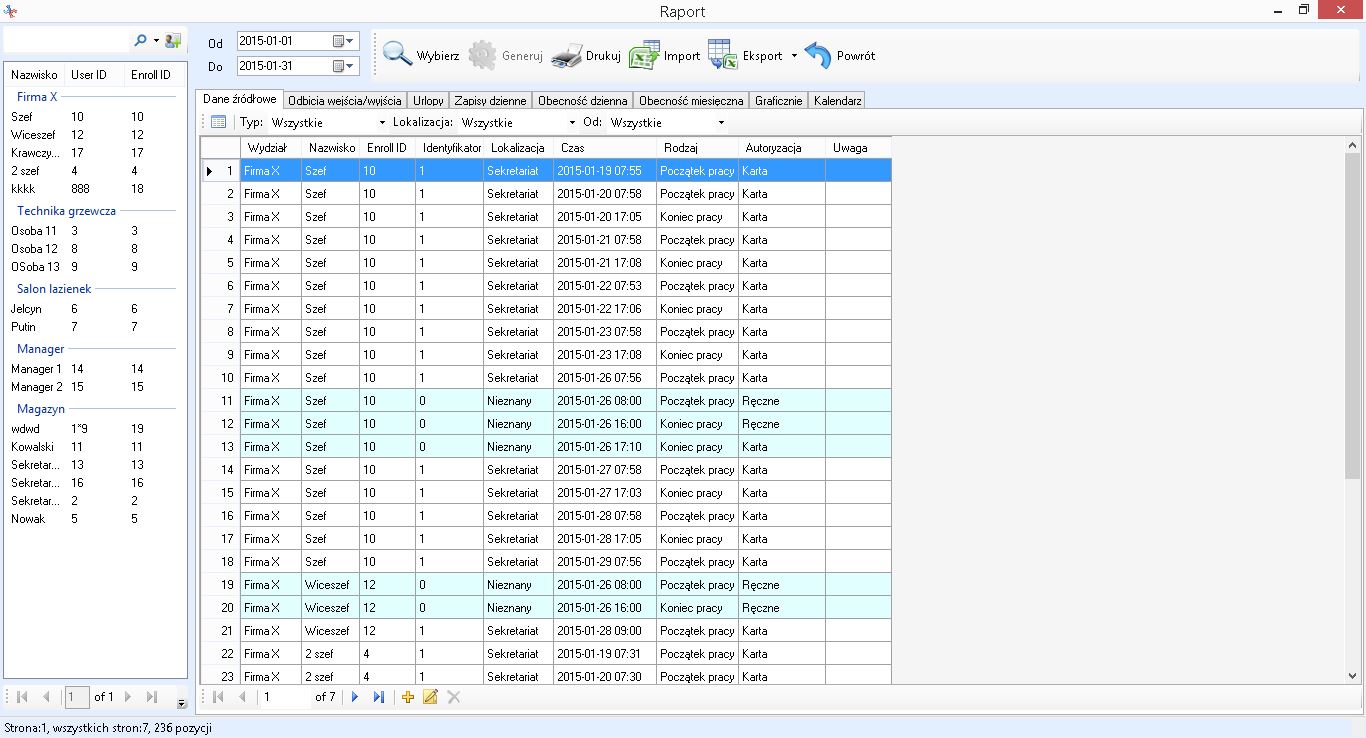Screen dimensions: 1366x738
Task: Click the yellow plus add record icon
Action: point(408,697)
